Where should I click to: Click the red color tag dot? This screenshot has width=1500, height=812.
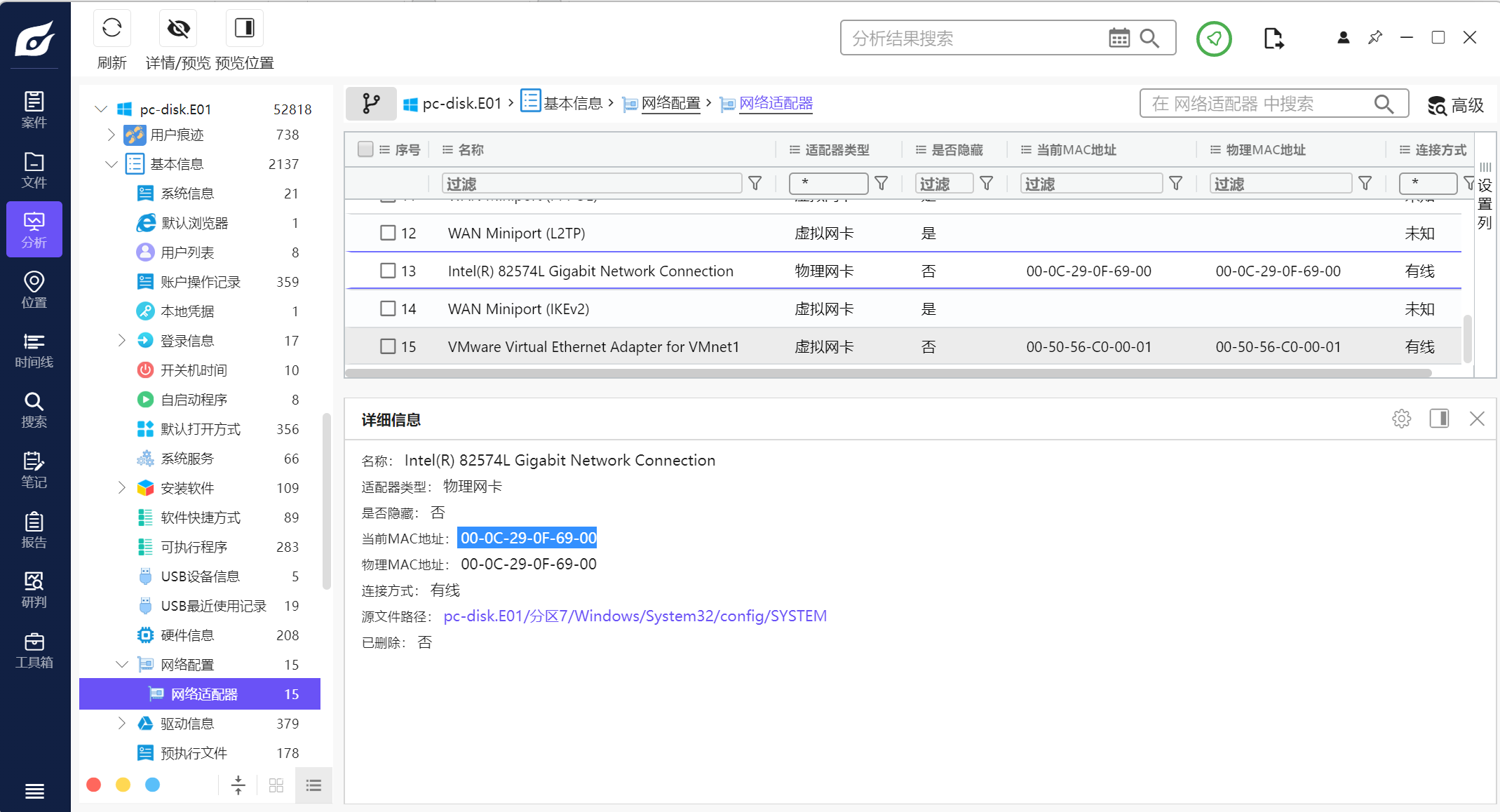(94, 785)
